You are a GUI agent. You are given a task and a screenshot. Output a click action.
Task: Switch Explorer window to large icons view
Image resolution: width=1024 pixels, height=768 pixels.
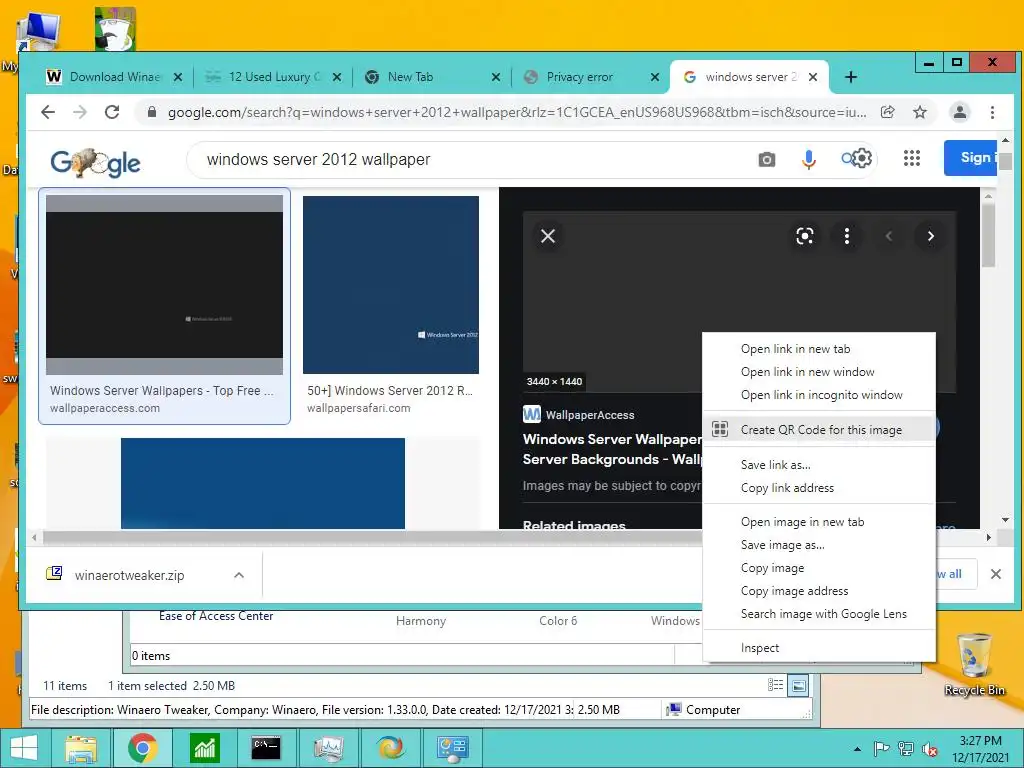pyautogui.click(x=799, y=686)
